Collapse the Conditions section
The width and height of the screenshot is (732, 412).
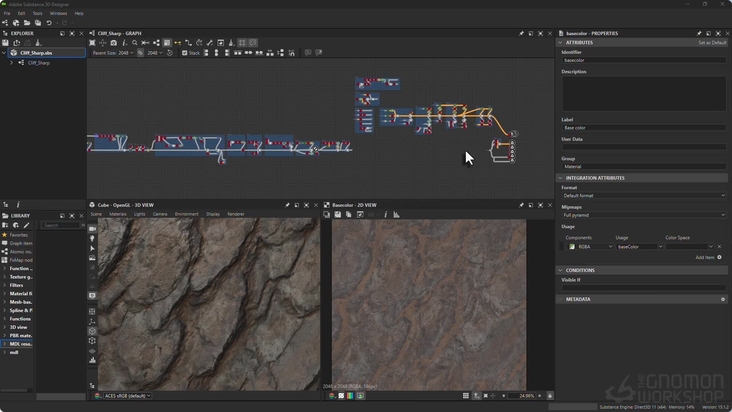[560, 270]
